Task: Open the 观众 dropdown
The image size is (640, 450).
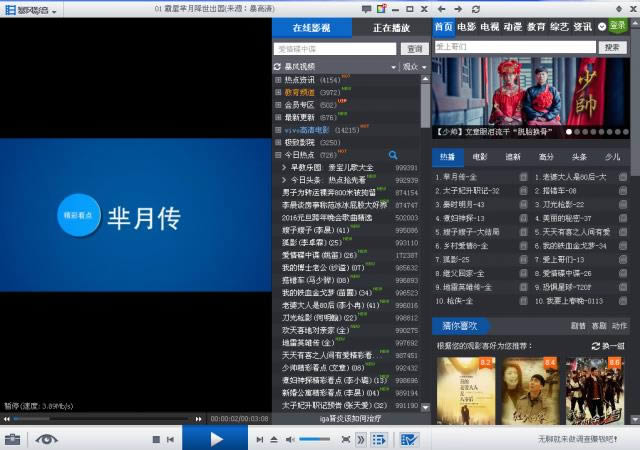Action: tap(414, 67)
